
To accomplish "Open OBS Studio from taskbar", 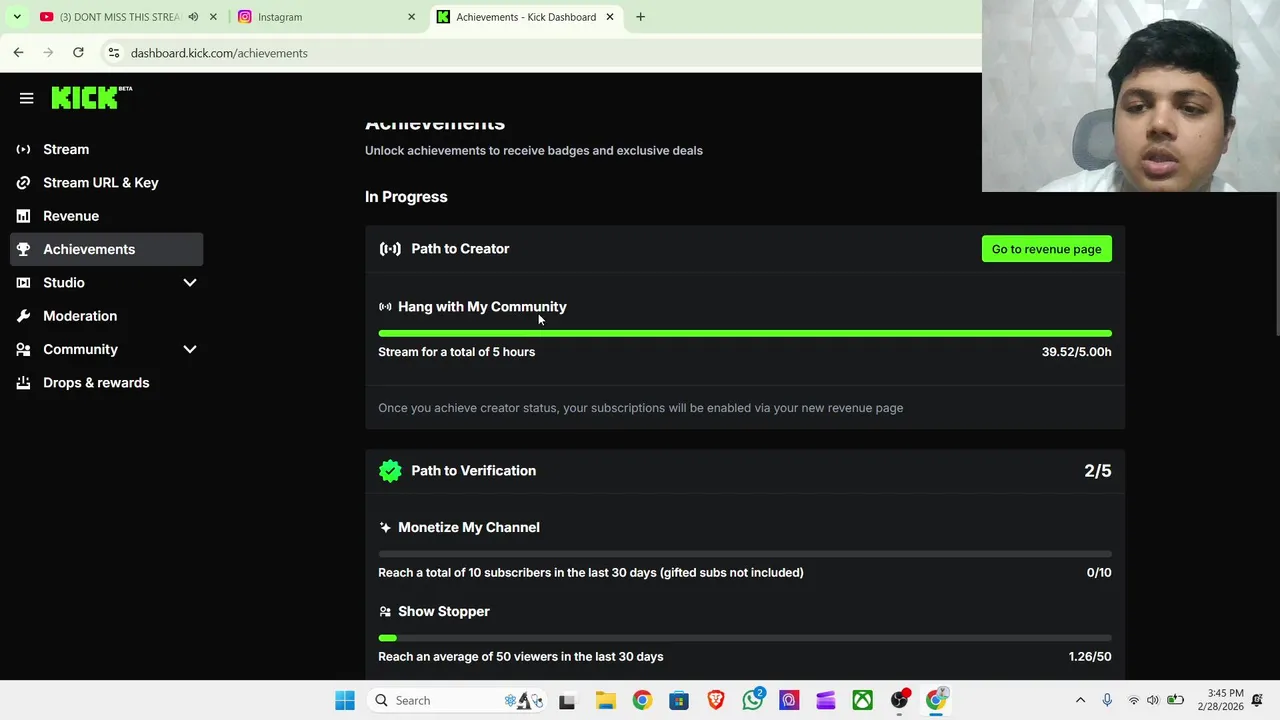I will [x=899, y=700].
